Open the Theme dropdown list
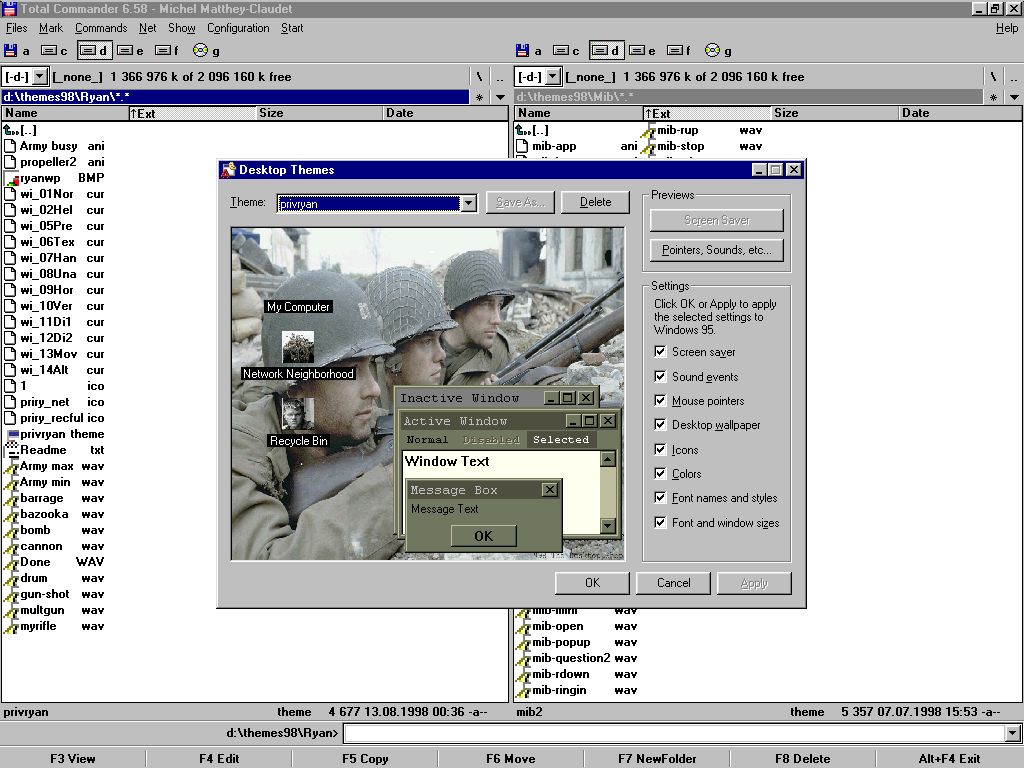Screen dimensions: 1024x768 (468, 203)
